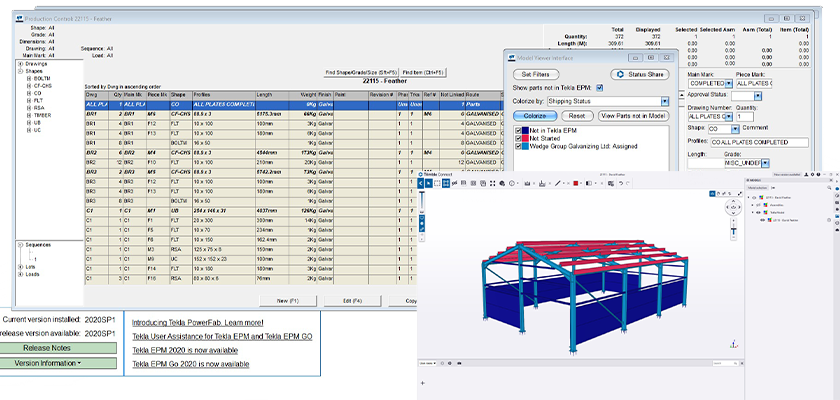This screenshot has width=840, height=400.
Task: Select the TIMBER shape tree item
Action: (x=42, y=115)
